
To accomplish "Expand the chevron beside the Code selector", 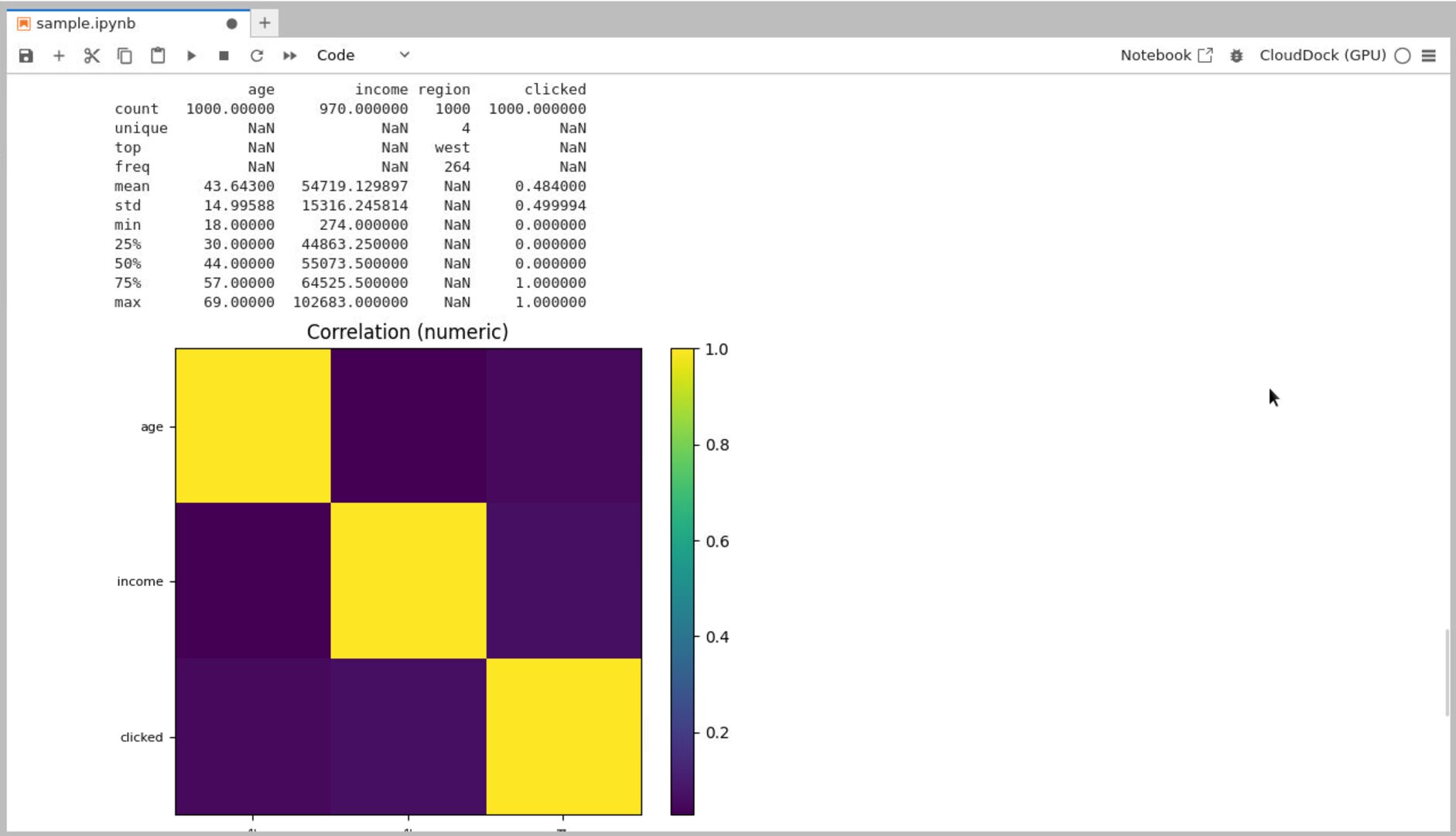I will point(403,55).
